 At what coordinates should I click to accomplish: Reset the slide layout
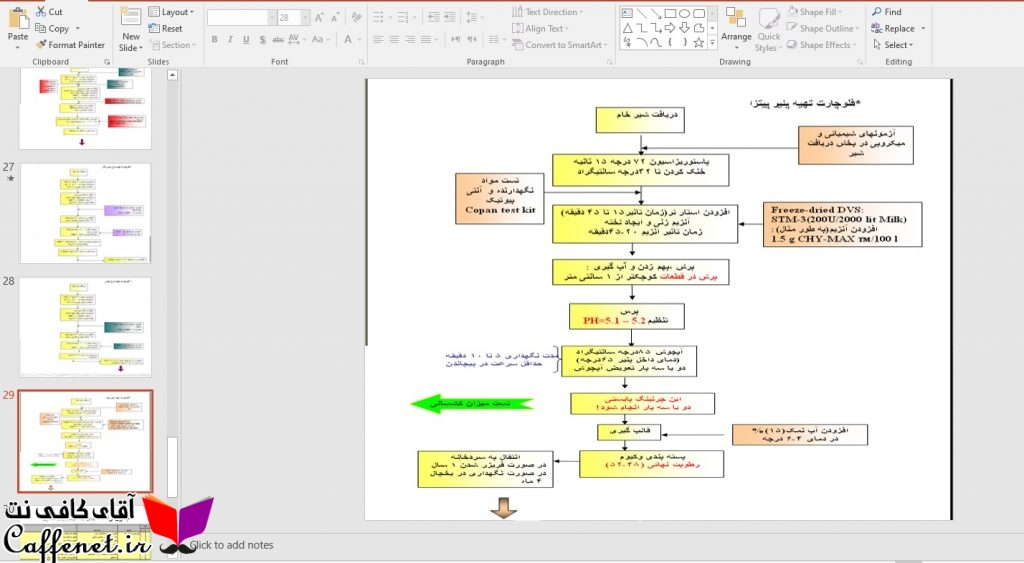[166, 28]
